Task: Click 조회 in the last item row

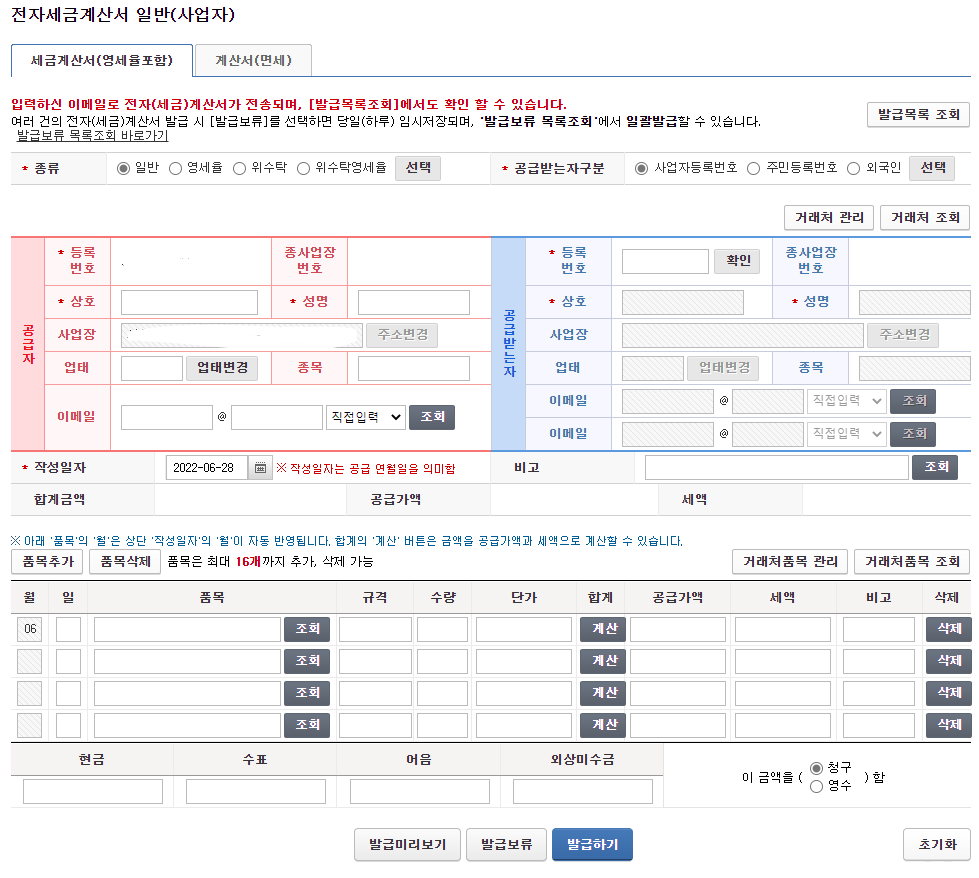Action: pyautogui.click(x=307, y=725)
